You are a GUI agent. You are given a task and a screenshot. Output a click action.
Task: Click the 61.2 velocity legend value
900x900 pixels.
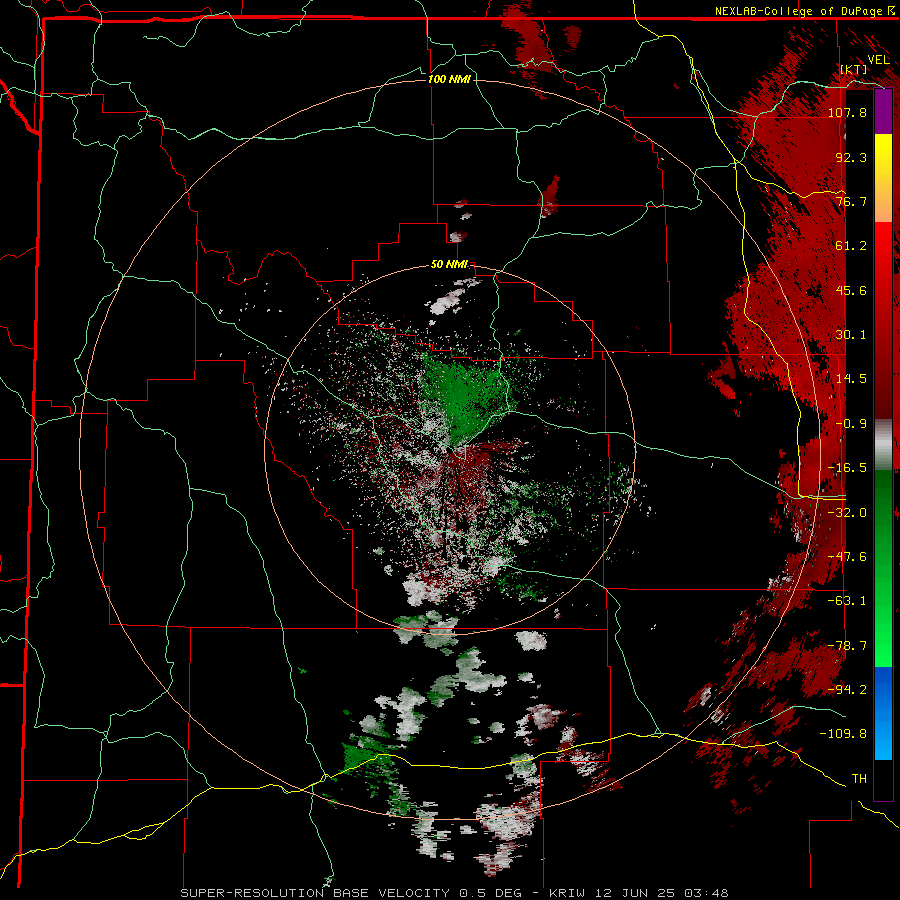[x=851, y=246]
